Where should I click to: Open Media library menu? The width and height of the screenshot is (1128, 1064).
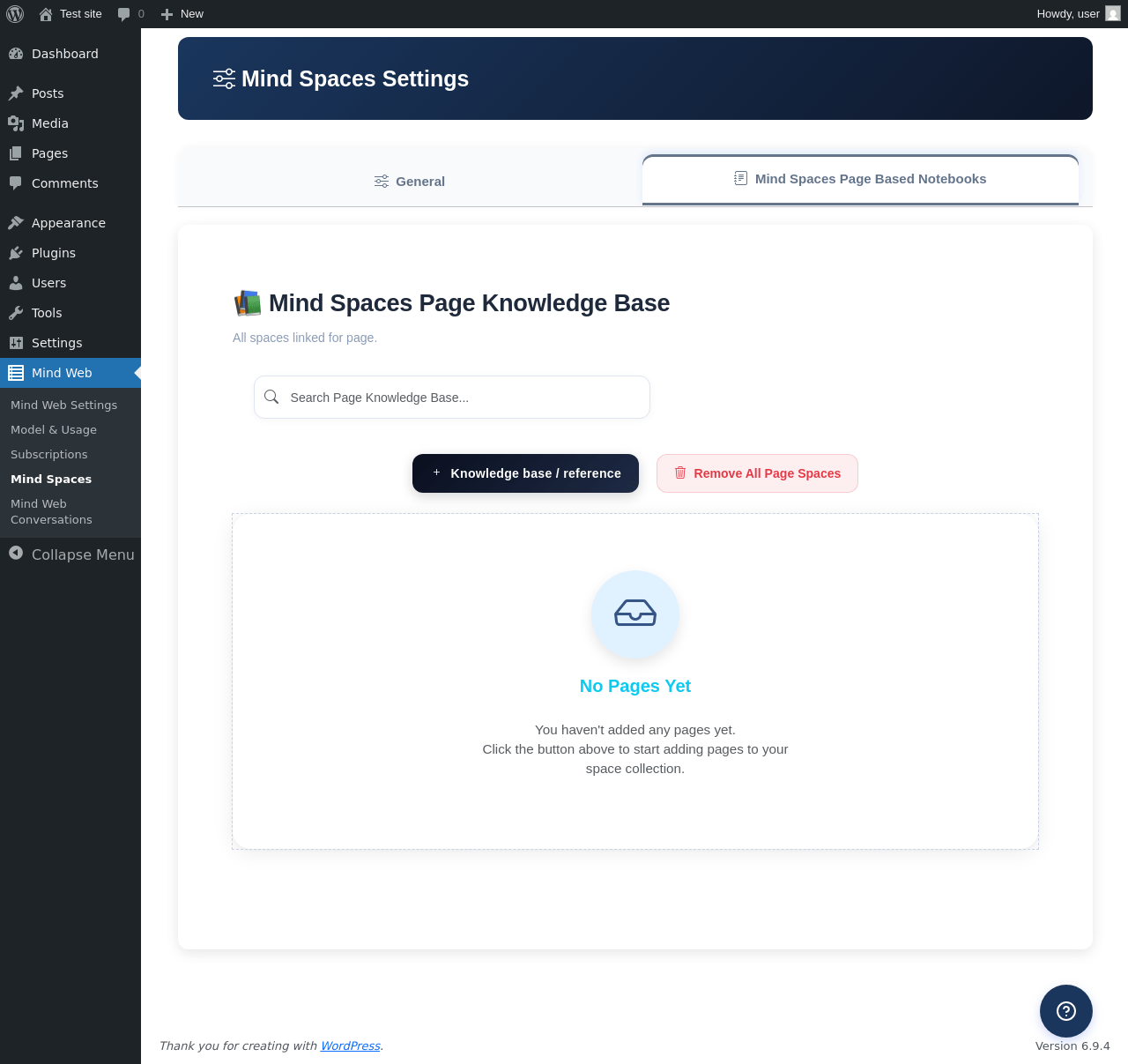70,123
